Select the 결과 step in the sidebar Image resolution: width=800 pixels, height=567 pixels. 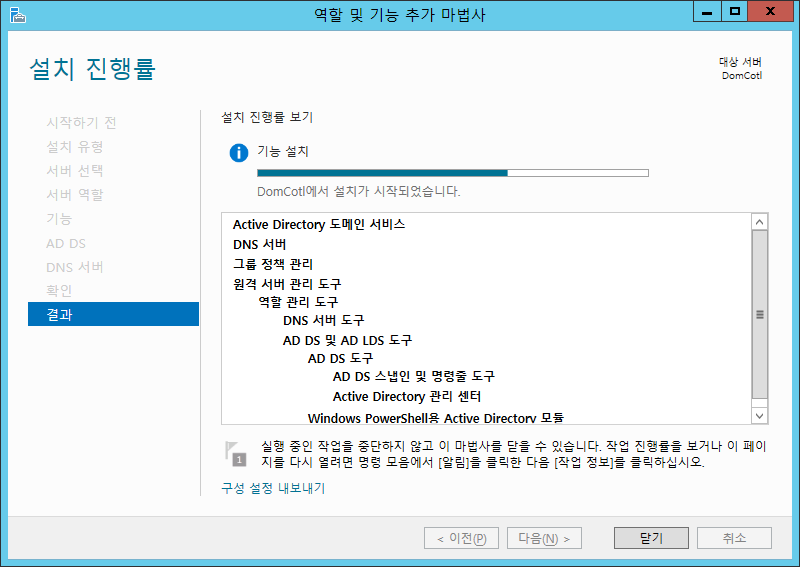113,314
